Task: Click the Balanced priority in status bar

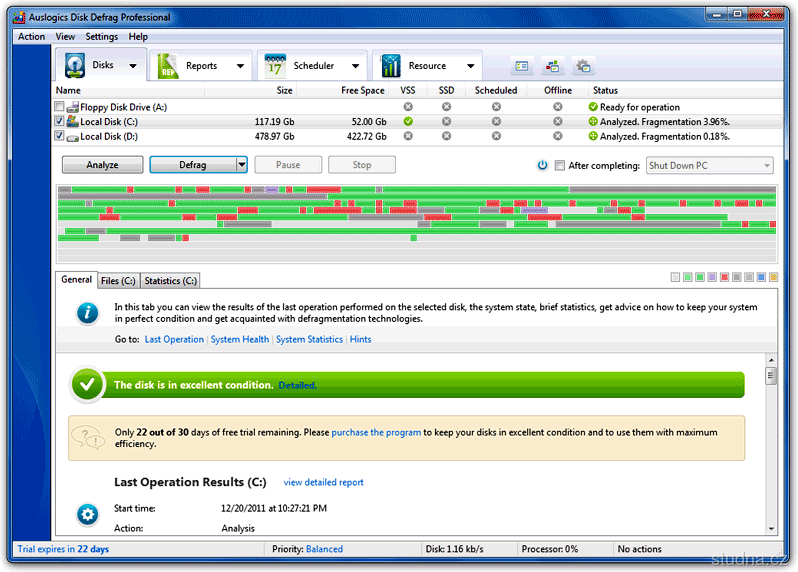Action: [324, 549]
